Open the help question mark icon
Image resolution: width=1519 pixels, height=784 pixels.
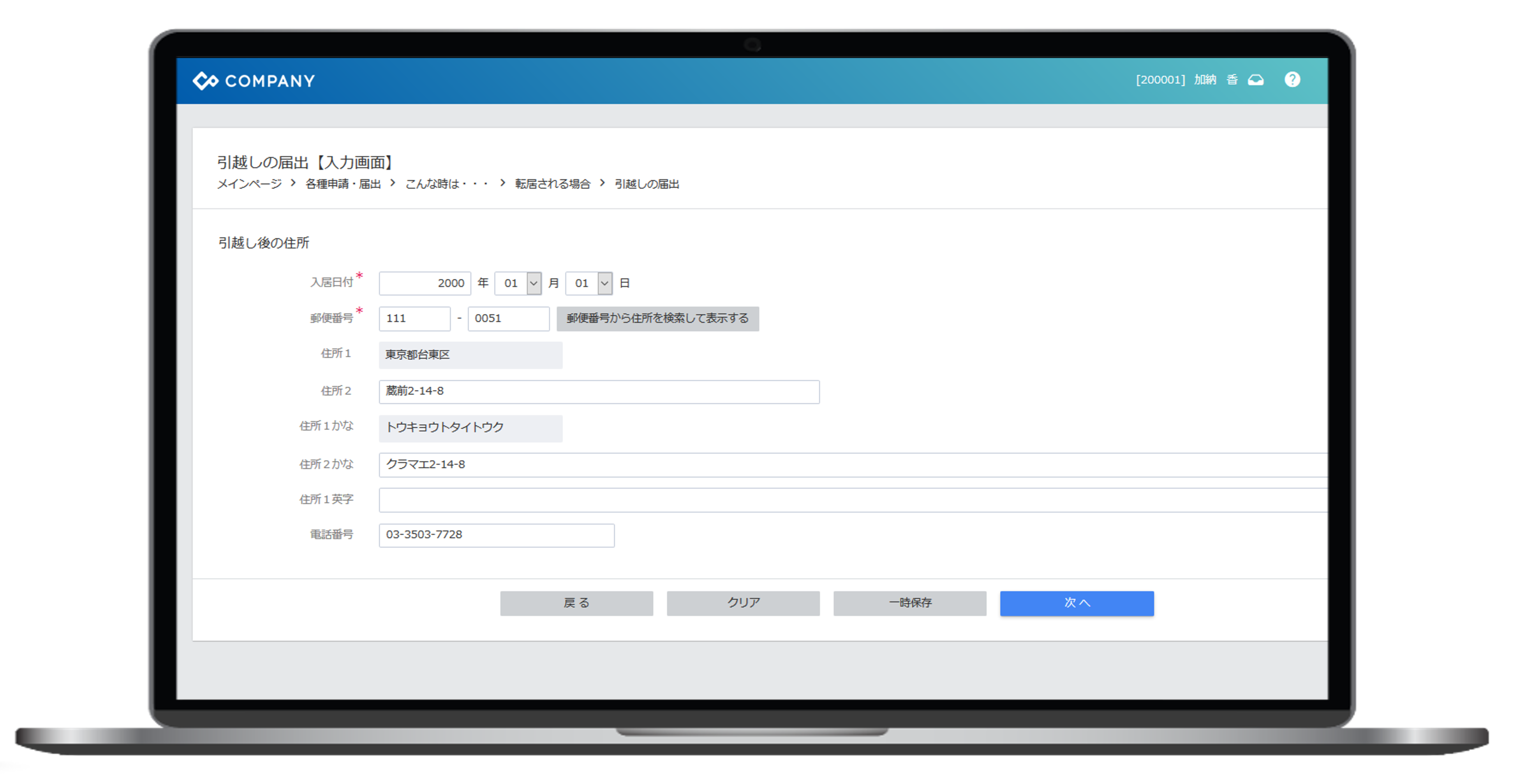(1292, 79)
